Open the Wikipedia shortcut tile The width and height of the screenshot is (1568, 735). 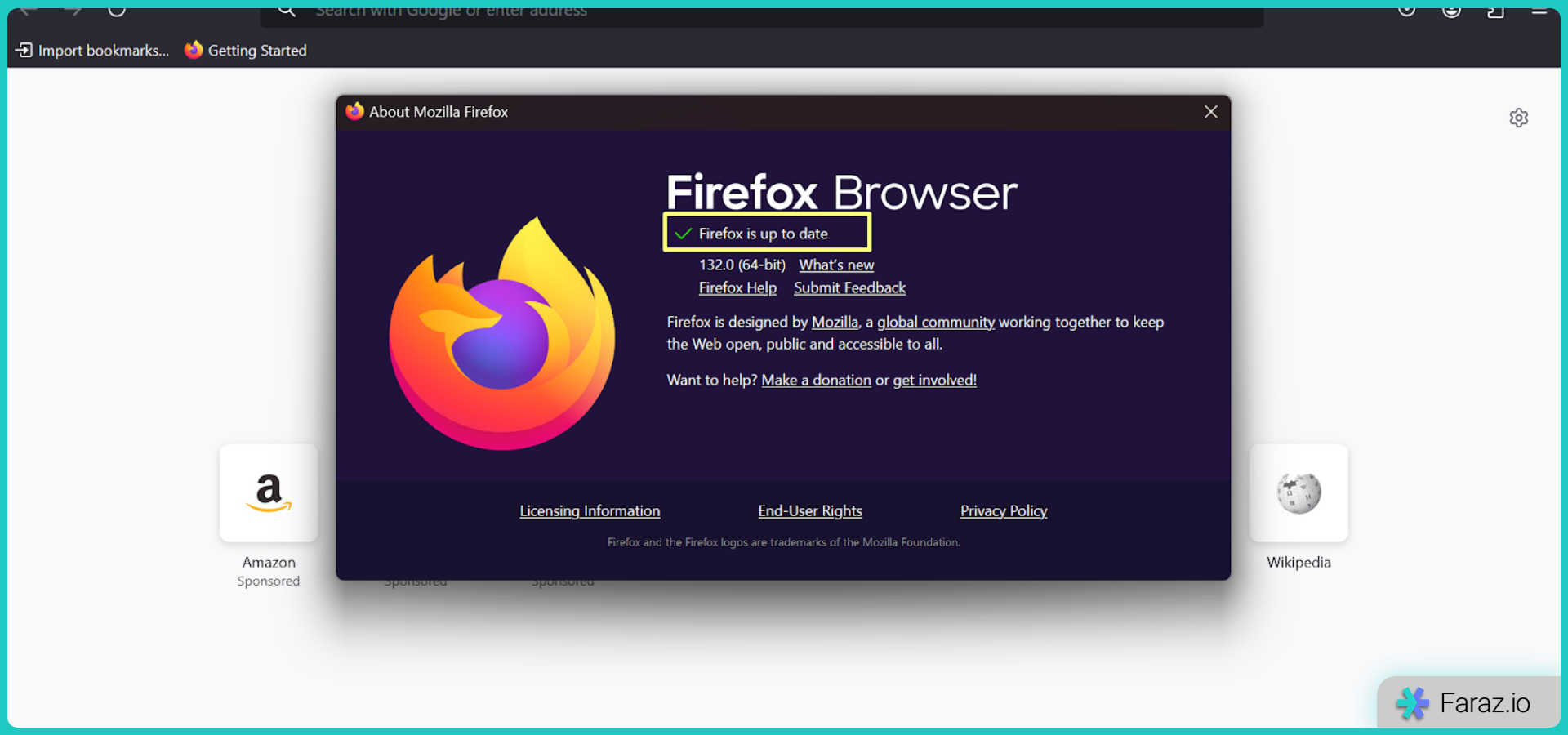coord(1298,492)
